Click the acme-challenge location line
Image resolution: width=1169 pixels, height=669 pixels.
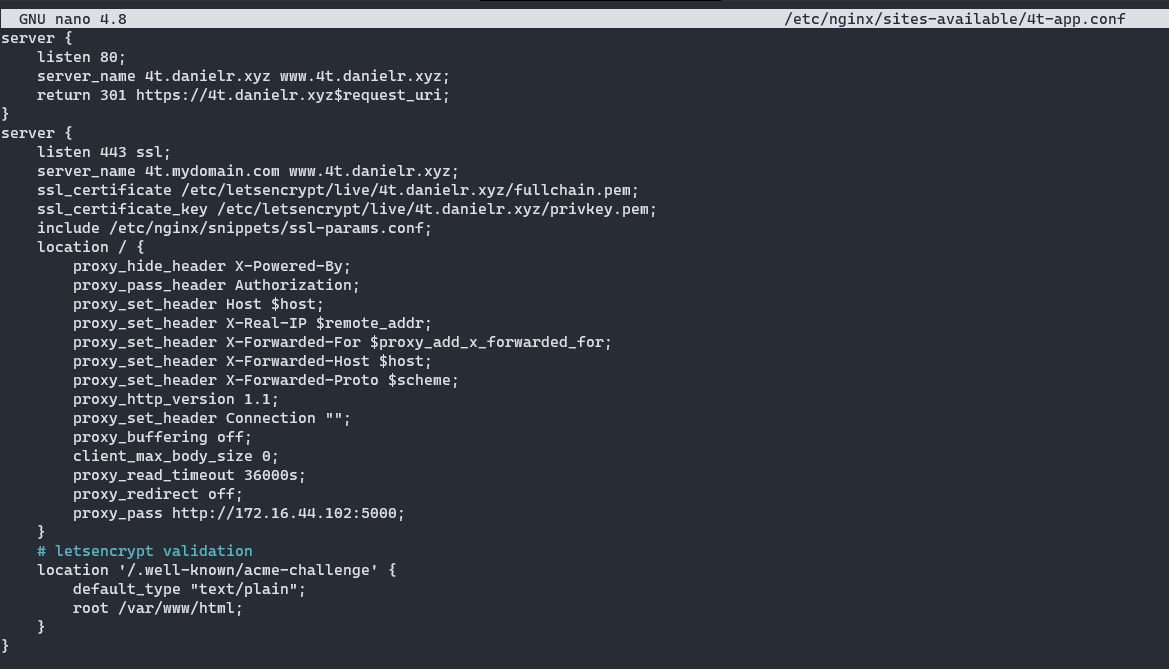point(216,571)
